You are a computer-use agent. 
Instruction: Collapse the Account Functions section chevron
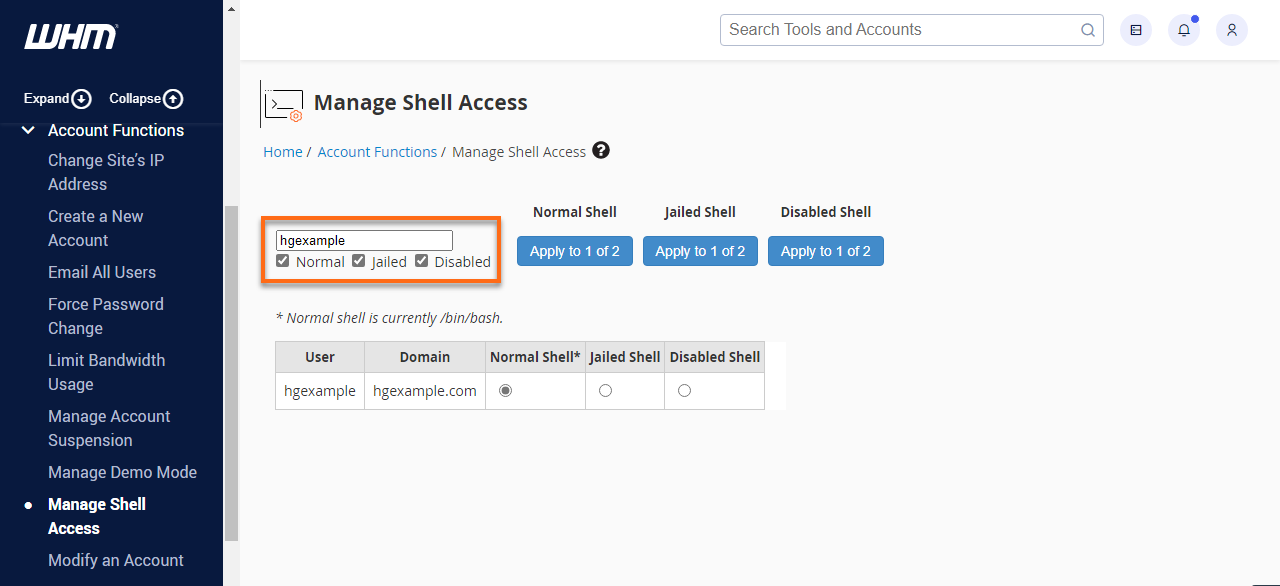tap(27, 129)
